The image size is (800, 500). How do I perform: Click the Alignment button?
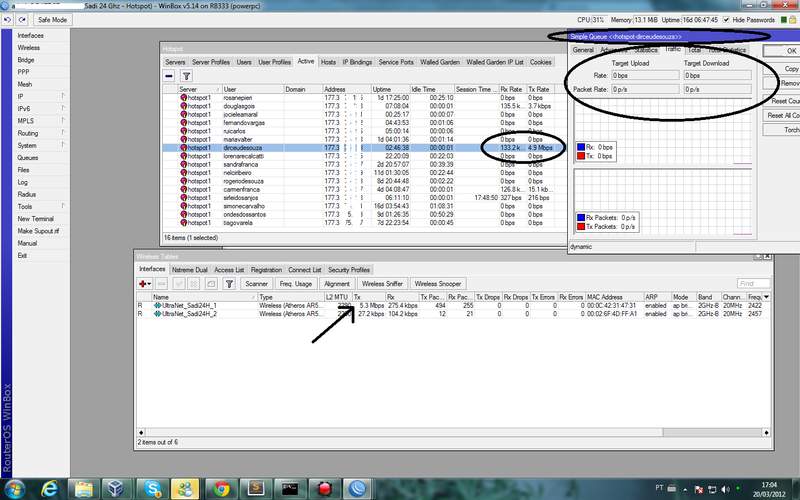pos(337,284)
